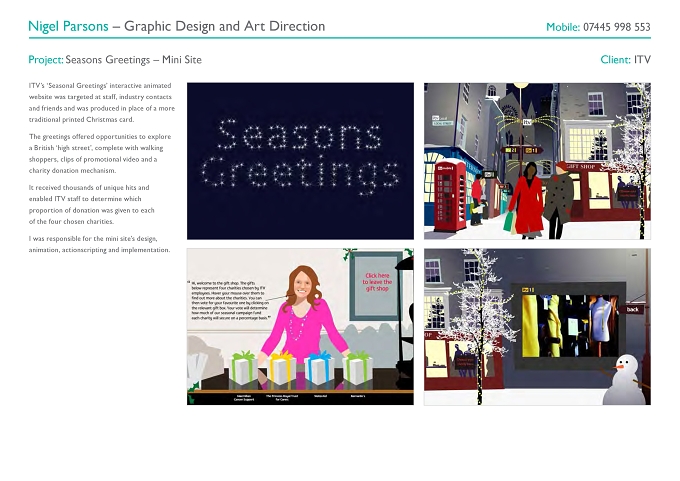Viewport: 680px width, 481px height.
Task: Select the yellow-ribbon gift box
Action: point(281,367)
